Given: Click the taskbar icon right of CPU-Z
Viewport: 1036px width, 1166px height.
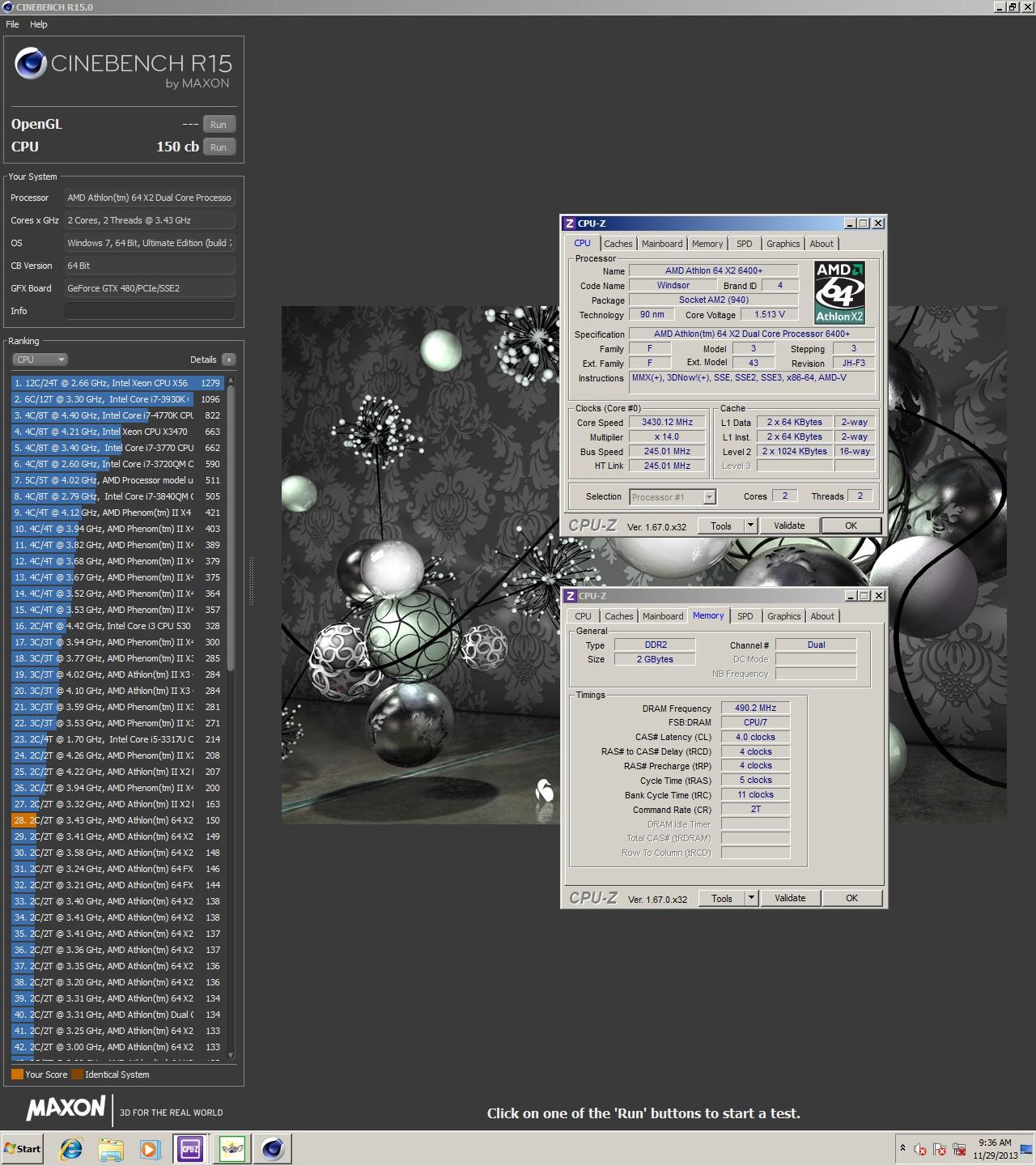Looking at the screenshot, I should (x=232, y=1149).
